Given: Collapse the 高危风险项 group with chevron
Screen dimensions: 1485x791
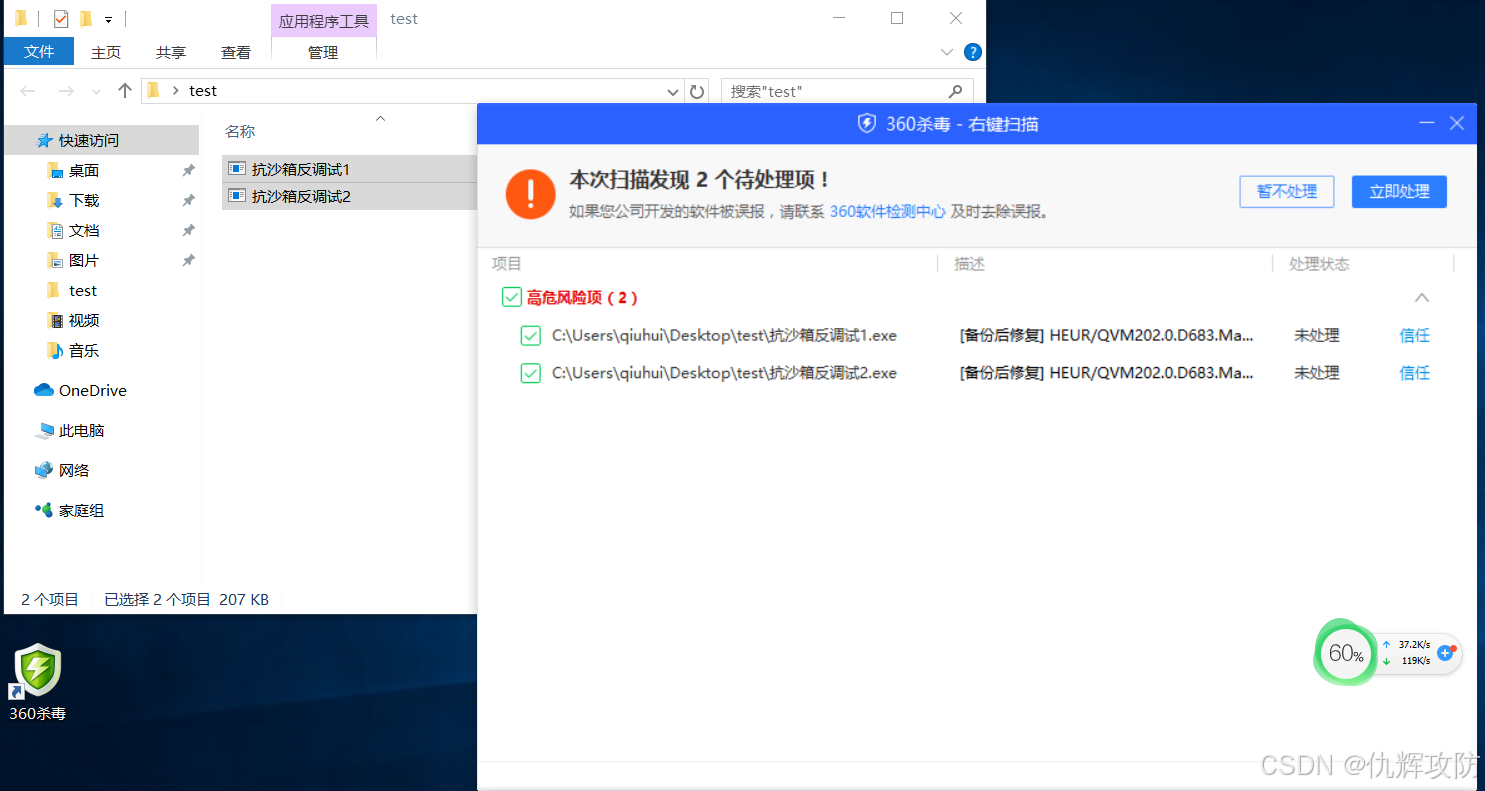Looking at the screenshot, I should (x=1422, y=298).
